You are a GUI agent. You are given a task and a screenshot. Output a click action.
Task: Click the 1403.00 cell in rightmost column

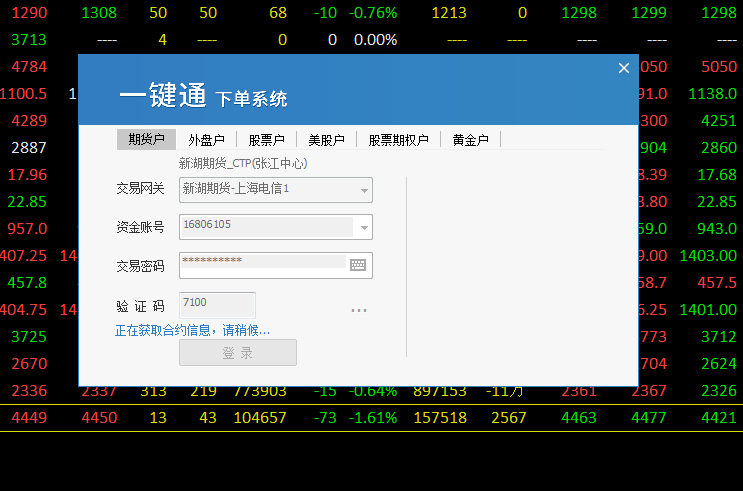[708, 255]
